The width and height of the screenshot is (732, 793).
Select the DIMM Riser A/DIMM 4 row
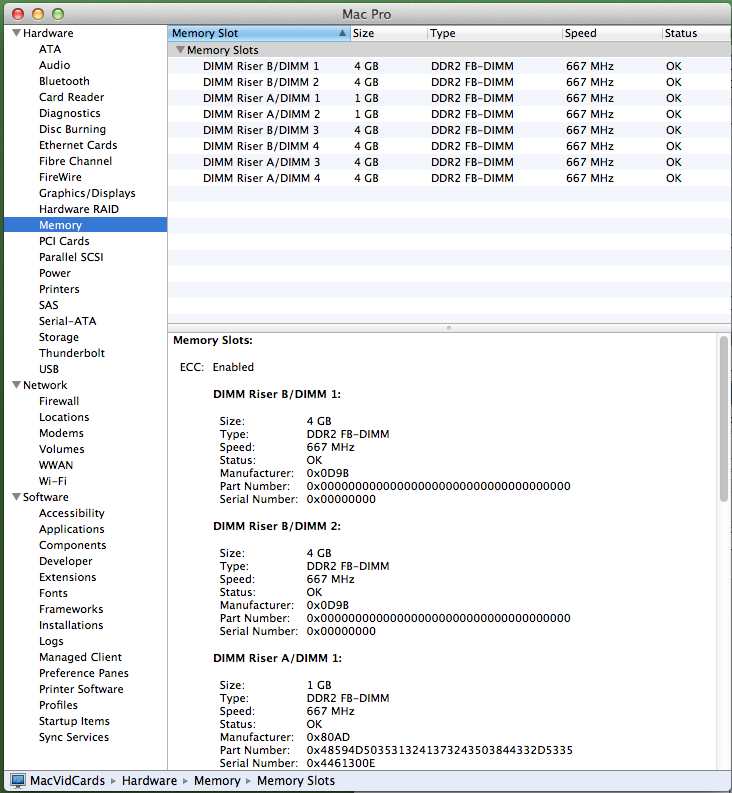pyautogui.click(x=449, y=178)
